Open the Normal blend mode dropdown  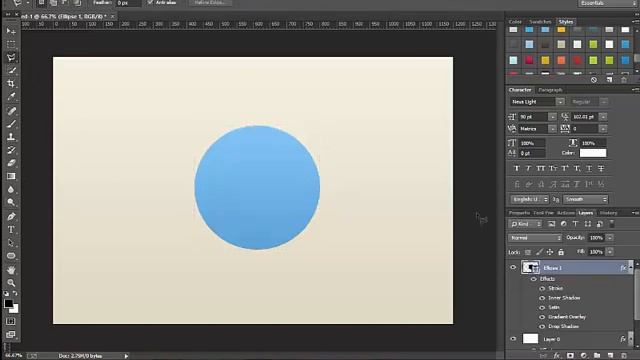point(535,238)
